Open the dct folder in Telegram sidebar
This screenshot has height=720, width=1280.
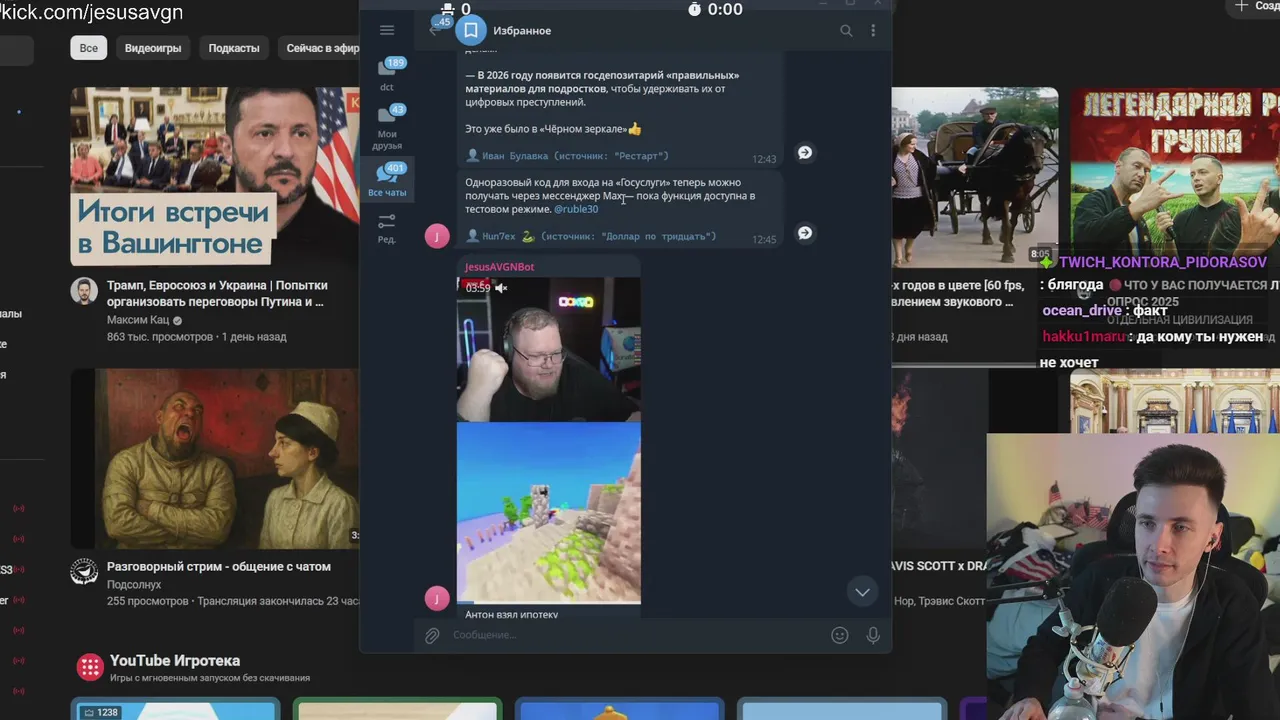click(387, 75)
